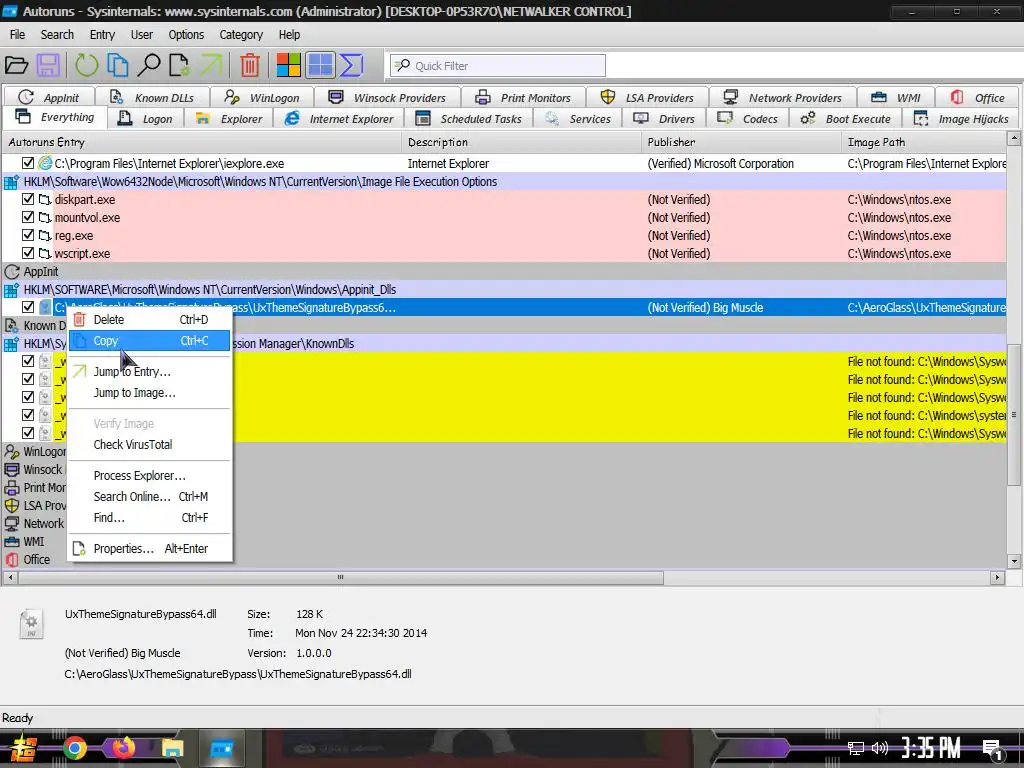This screenshot has height=768, width=1024.
Task: Open Properties from the context menu
Action: [x=150, y=549]
